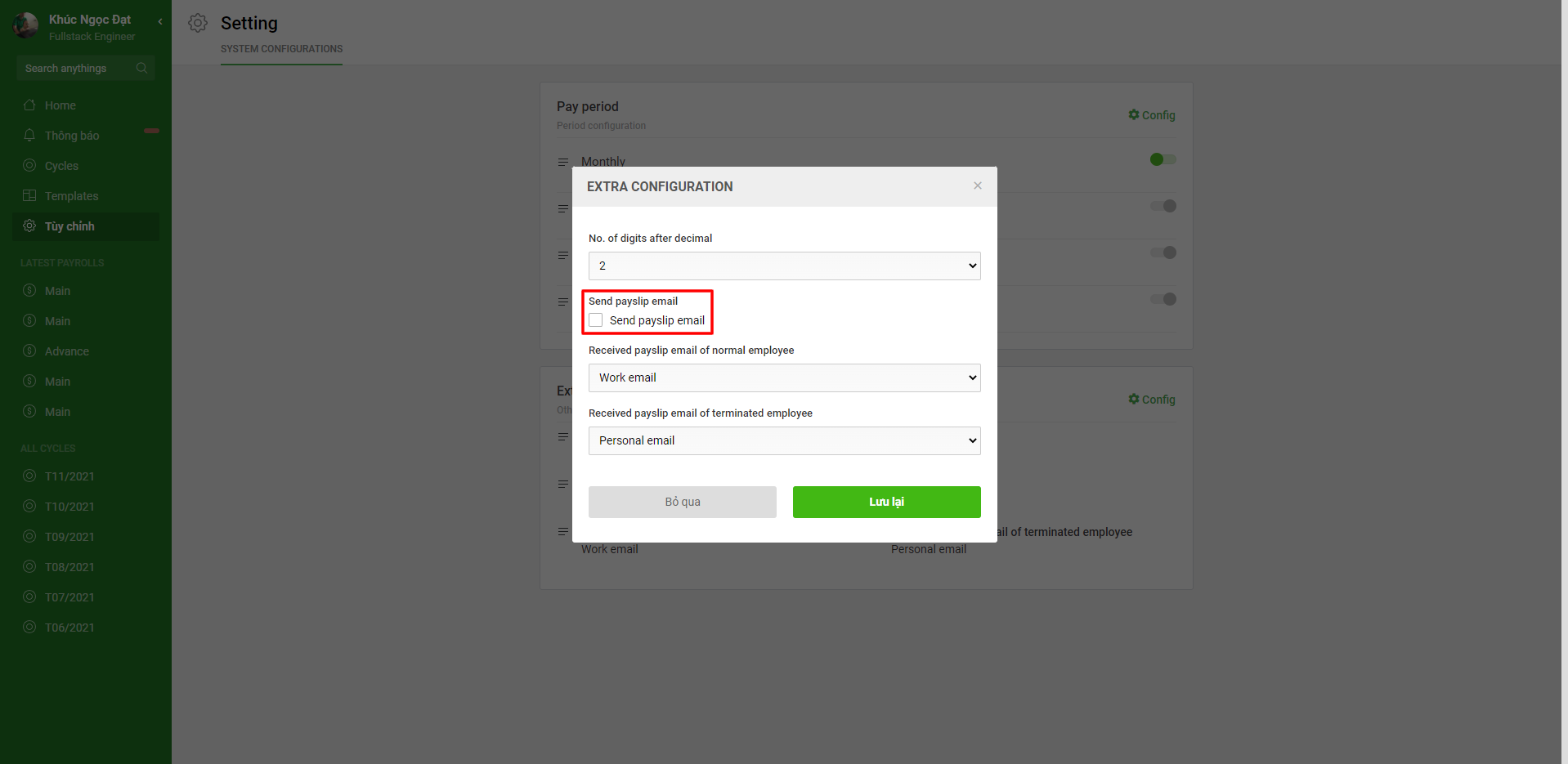Click the Cycles circle icon
Screen dimensions: 1568x764
[29, 165]
